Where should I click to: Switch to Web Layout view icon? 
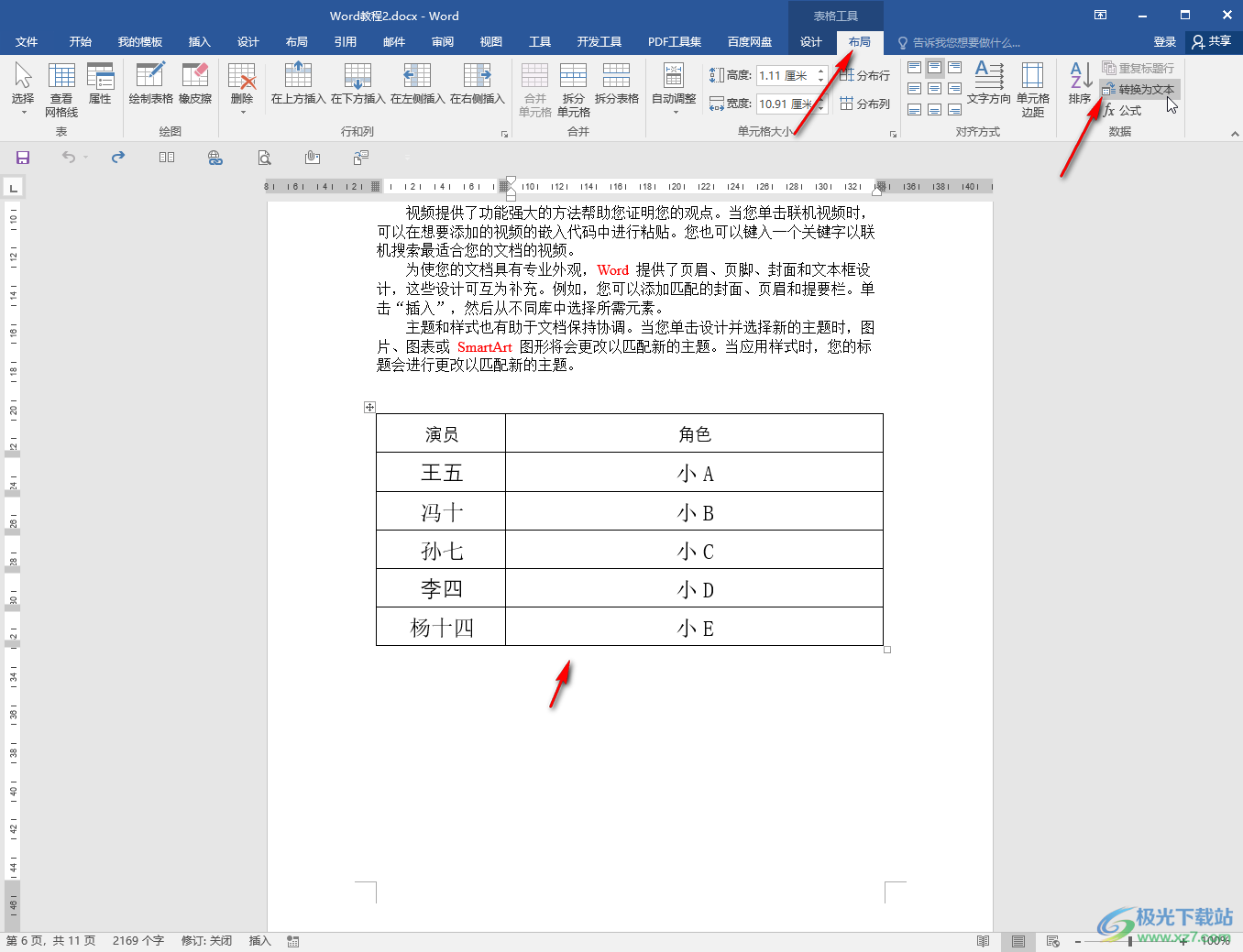(1053, 941)
